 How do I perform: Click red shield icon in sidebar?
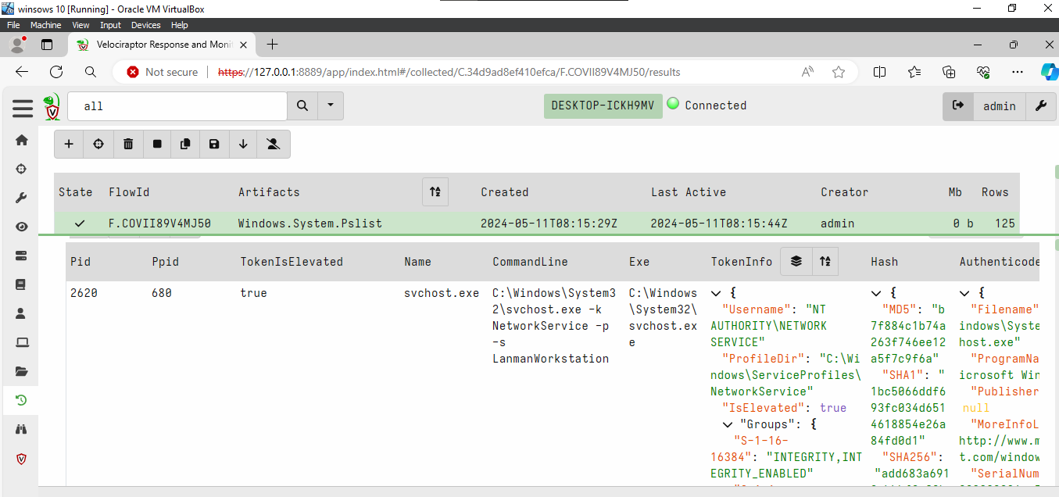point(22,459)
